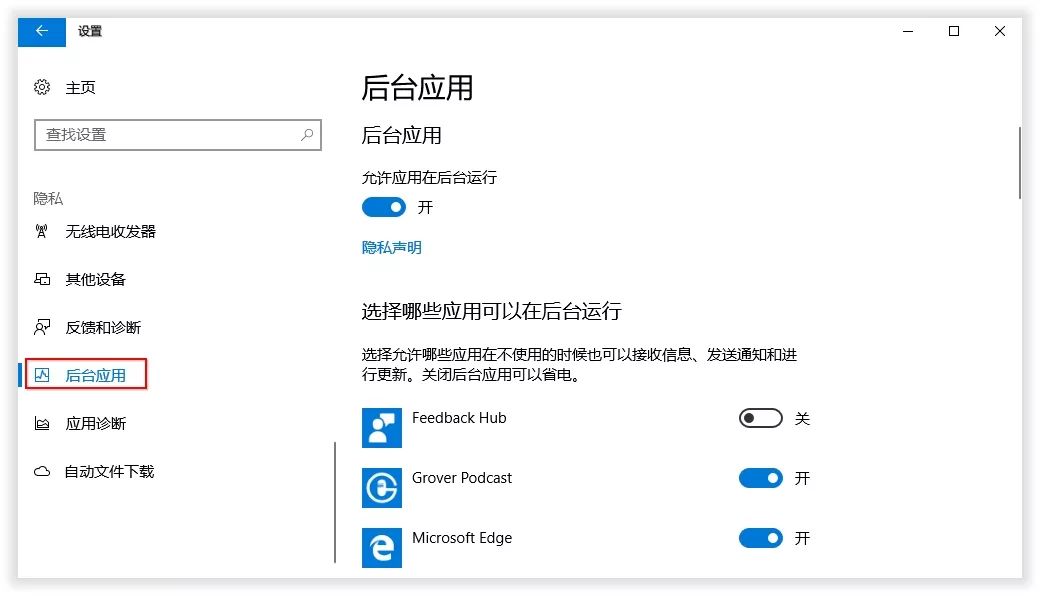This screenshot has width=1040, height=596.
Task: Click the Grover Podcast app icon
Action: [381, 487]
